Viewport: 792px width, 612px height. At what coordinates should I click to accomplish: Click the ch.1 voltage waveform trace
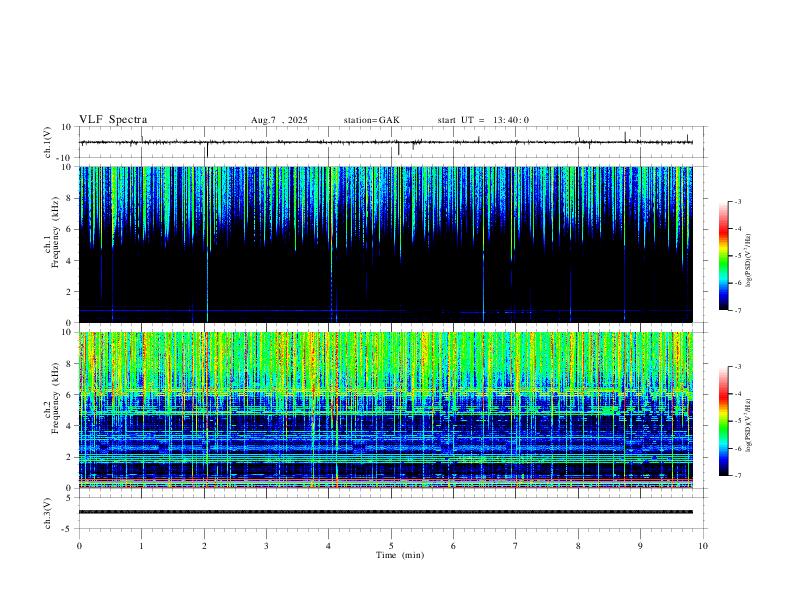coord(386,142)
